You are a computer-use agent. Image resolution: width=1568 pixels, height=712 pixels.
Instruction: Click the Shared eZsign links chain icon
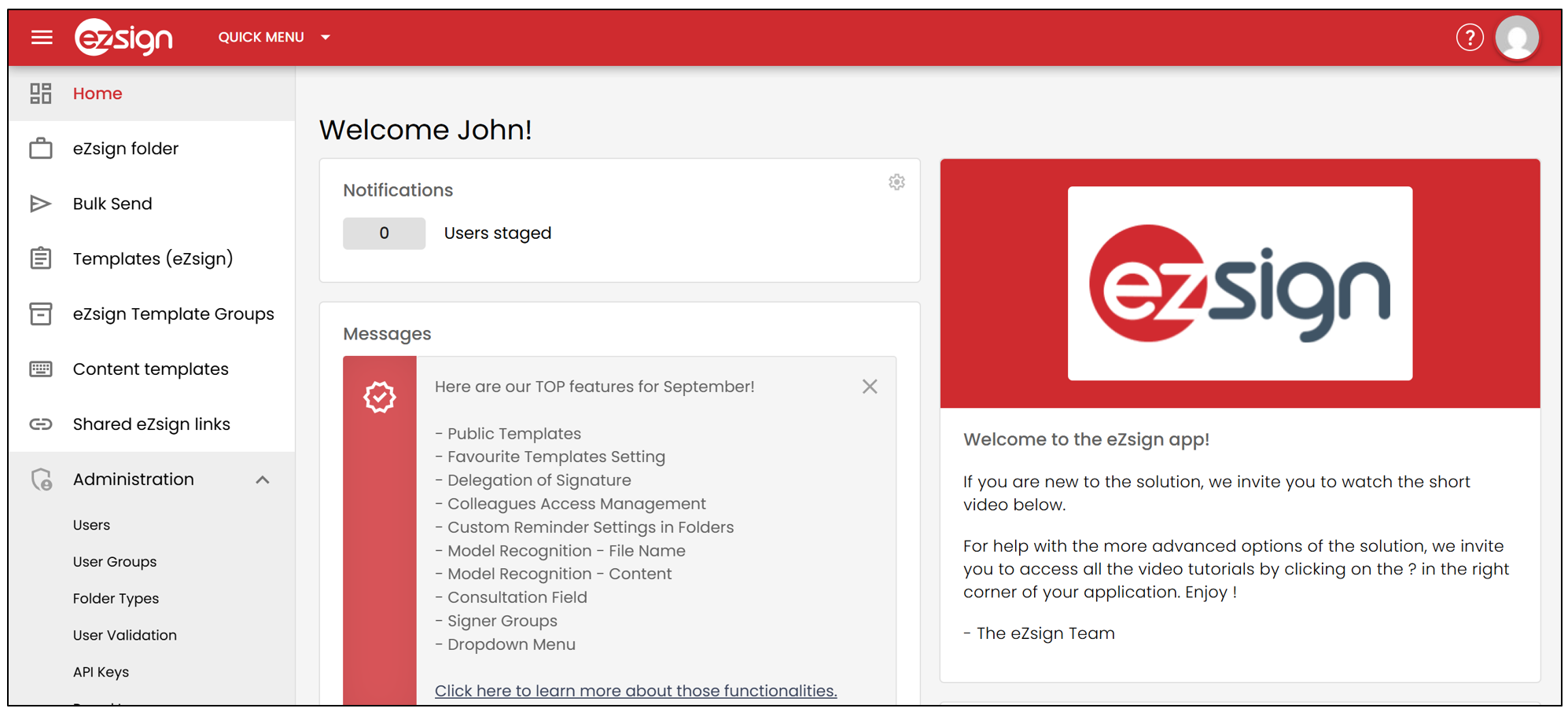(x=41, y=424)
